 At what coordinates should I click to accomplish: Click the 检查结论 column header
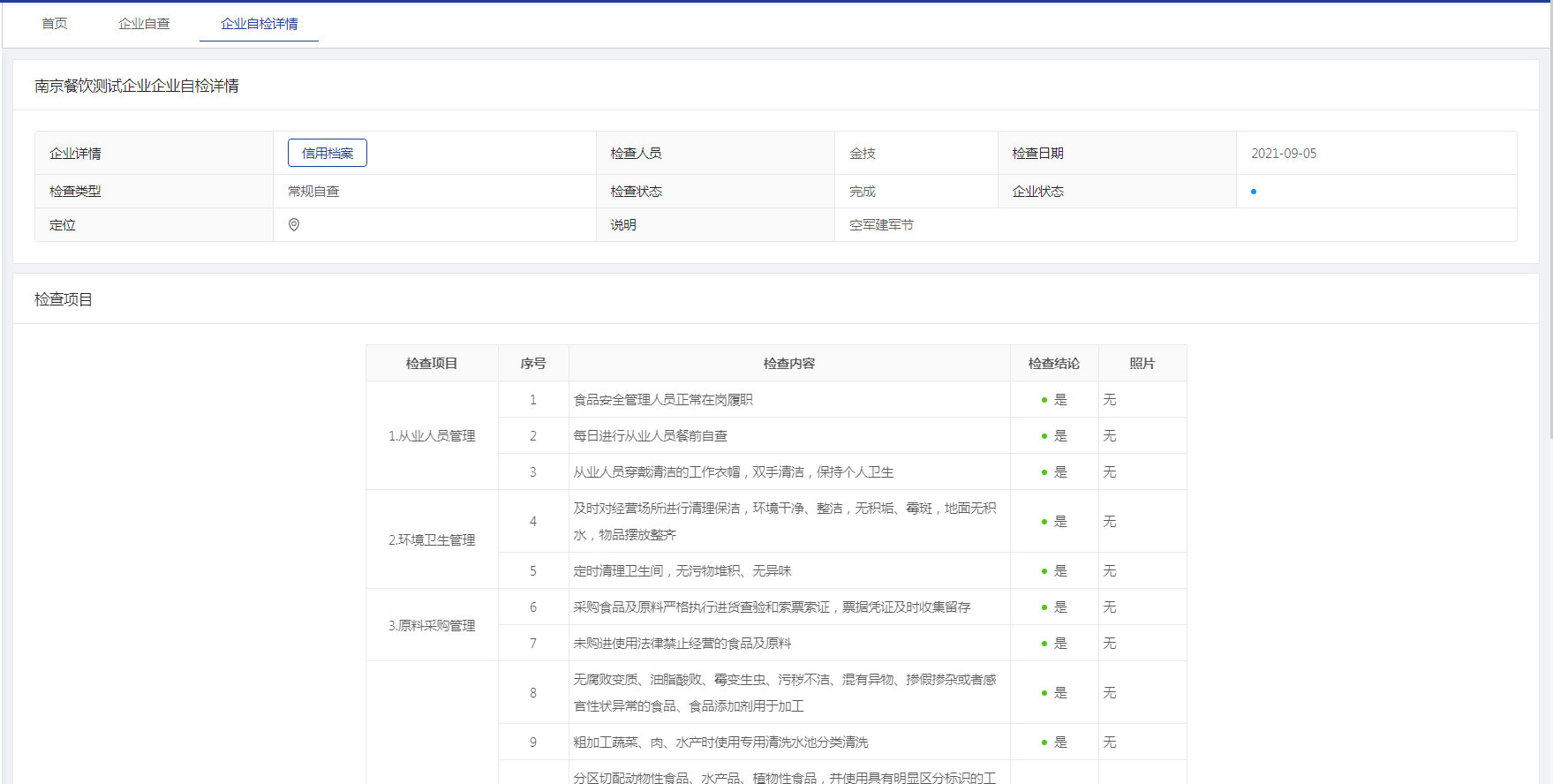click(x=1053, y=364)
